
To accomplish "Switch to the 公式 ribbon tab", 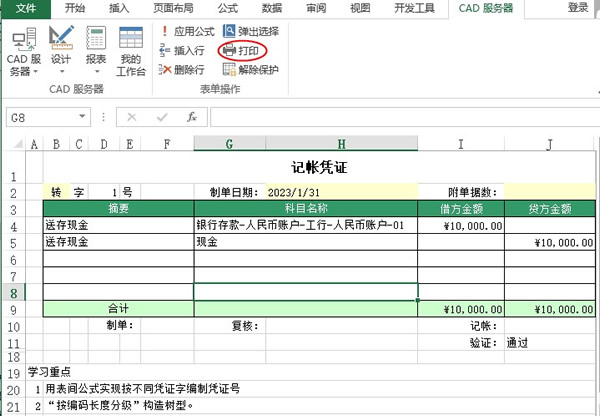I will pyautogui.click(x=227, y=8).
